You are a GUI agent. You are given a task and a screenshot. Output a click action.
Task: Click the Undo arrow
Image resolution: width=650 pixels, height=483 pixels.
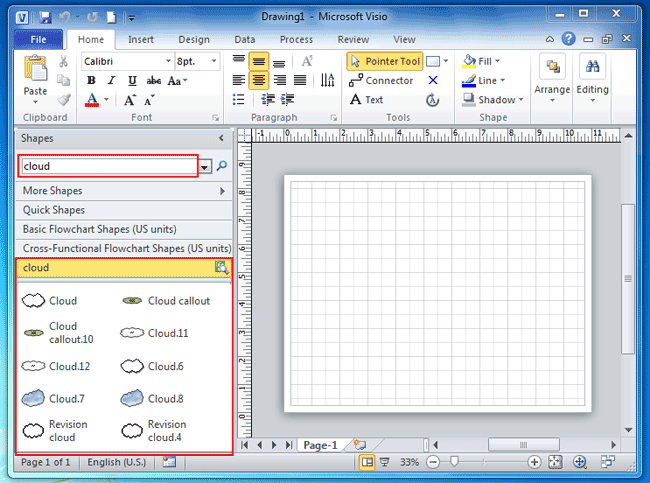64,17
